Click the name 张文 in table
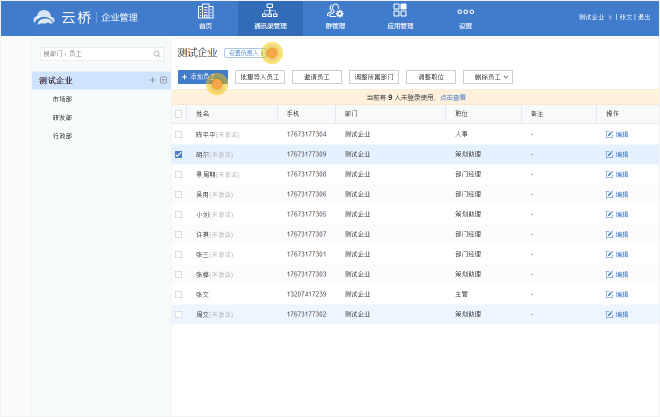660x417 pixels. (202, 295)
